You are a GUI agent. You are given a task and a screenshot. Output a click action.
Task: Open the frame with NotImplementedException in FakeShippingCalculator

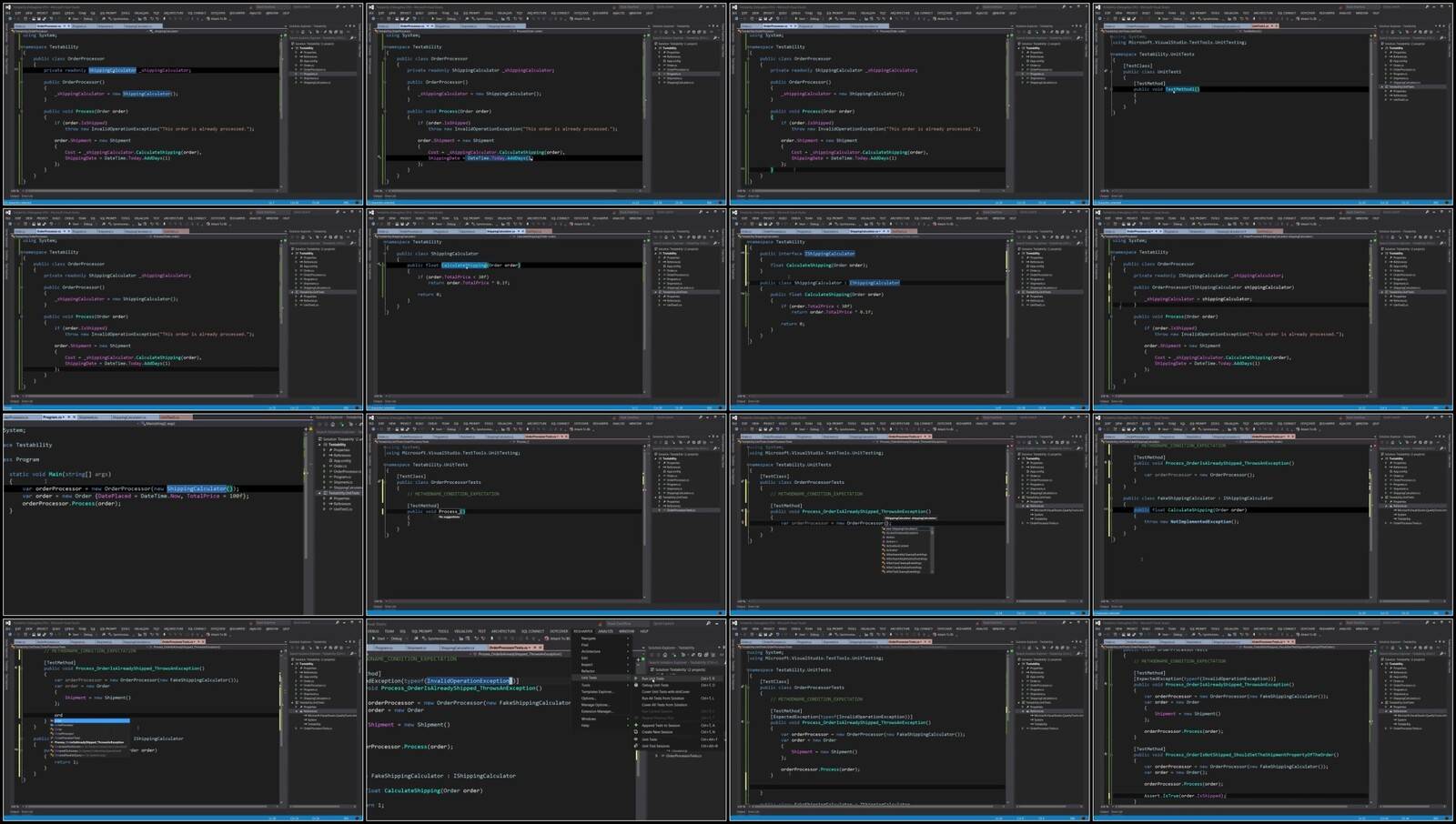(x=1272, y=515)
